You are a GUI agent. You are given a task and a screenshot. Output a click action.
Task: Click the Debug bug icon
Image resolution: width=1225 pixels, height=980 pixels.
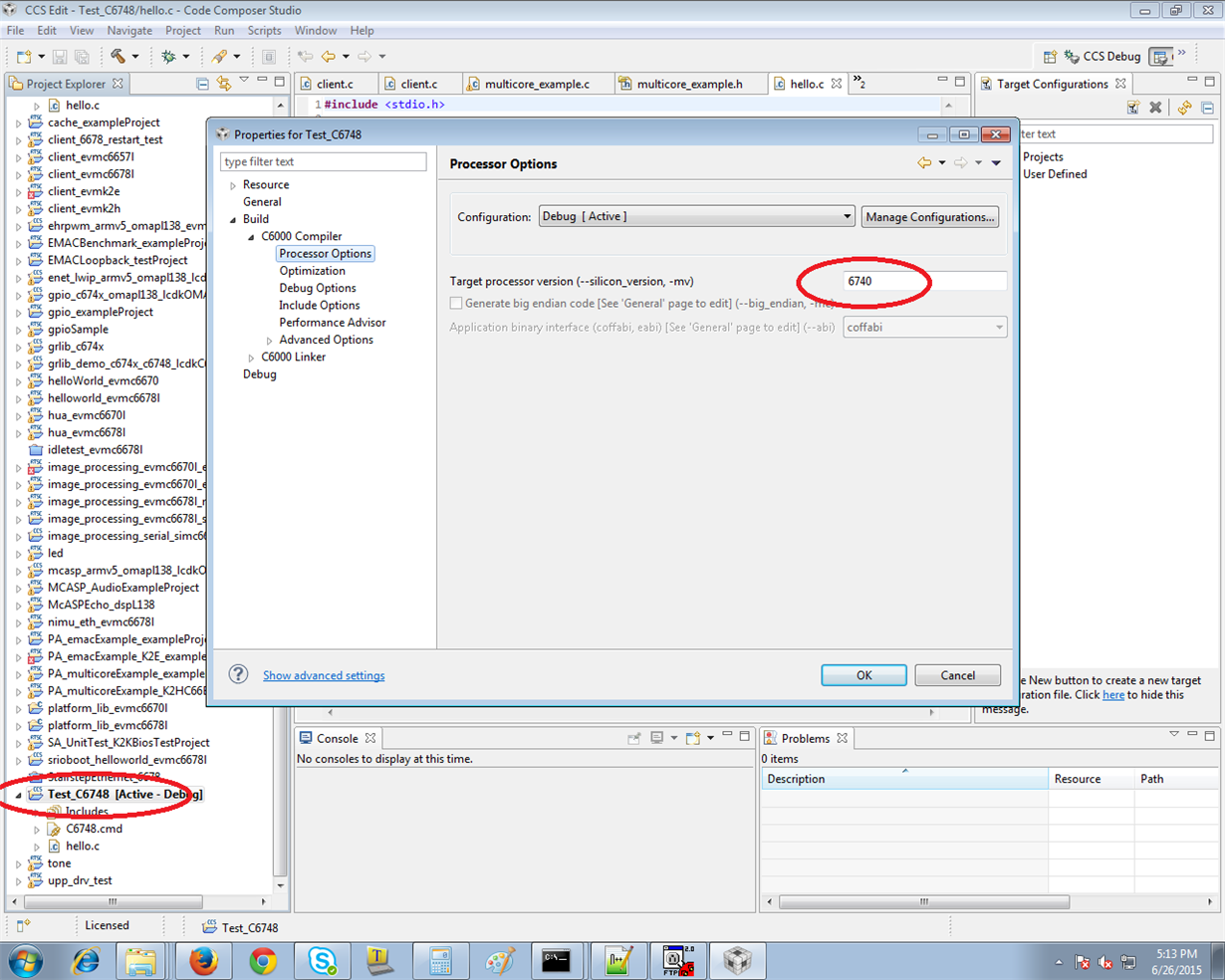(x=169, y=57)
